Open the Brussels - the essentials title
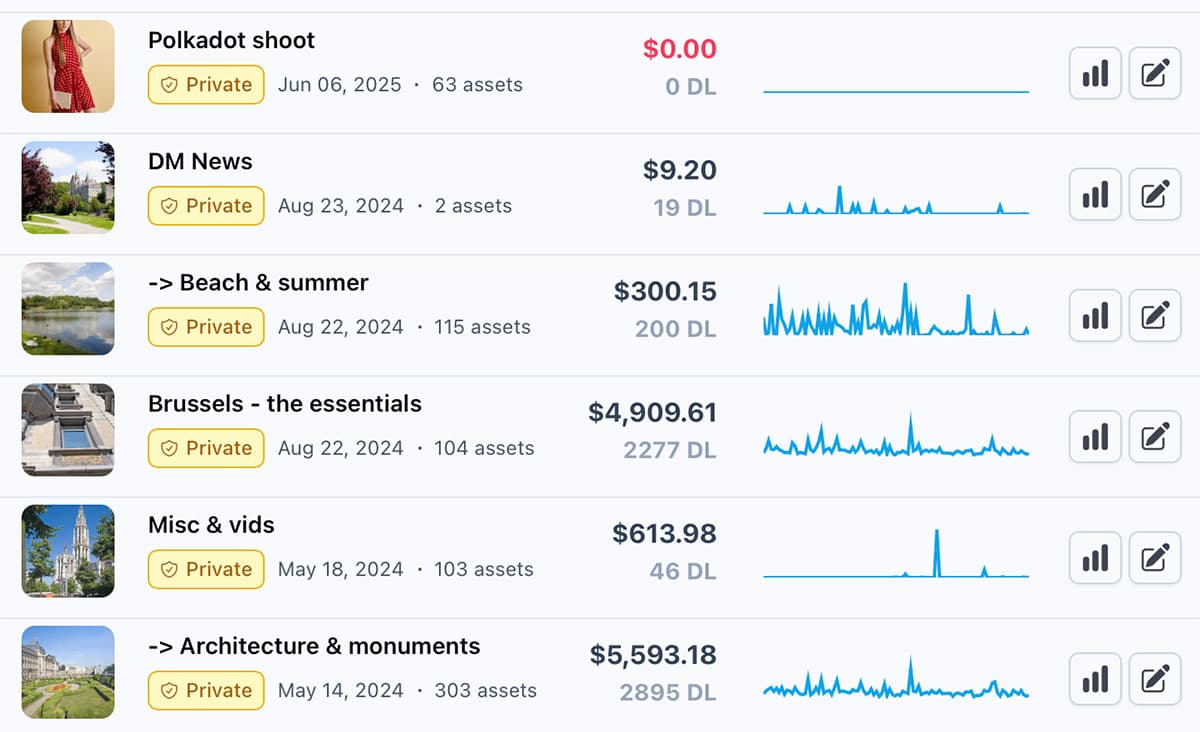 [x=285, y=404]
